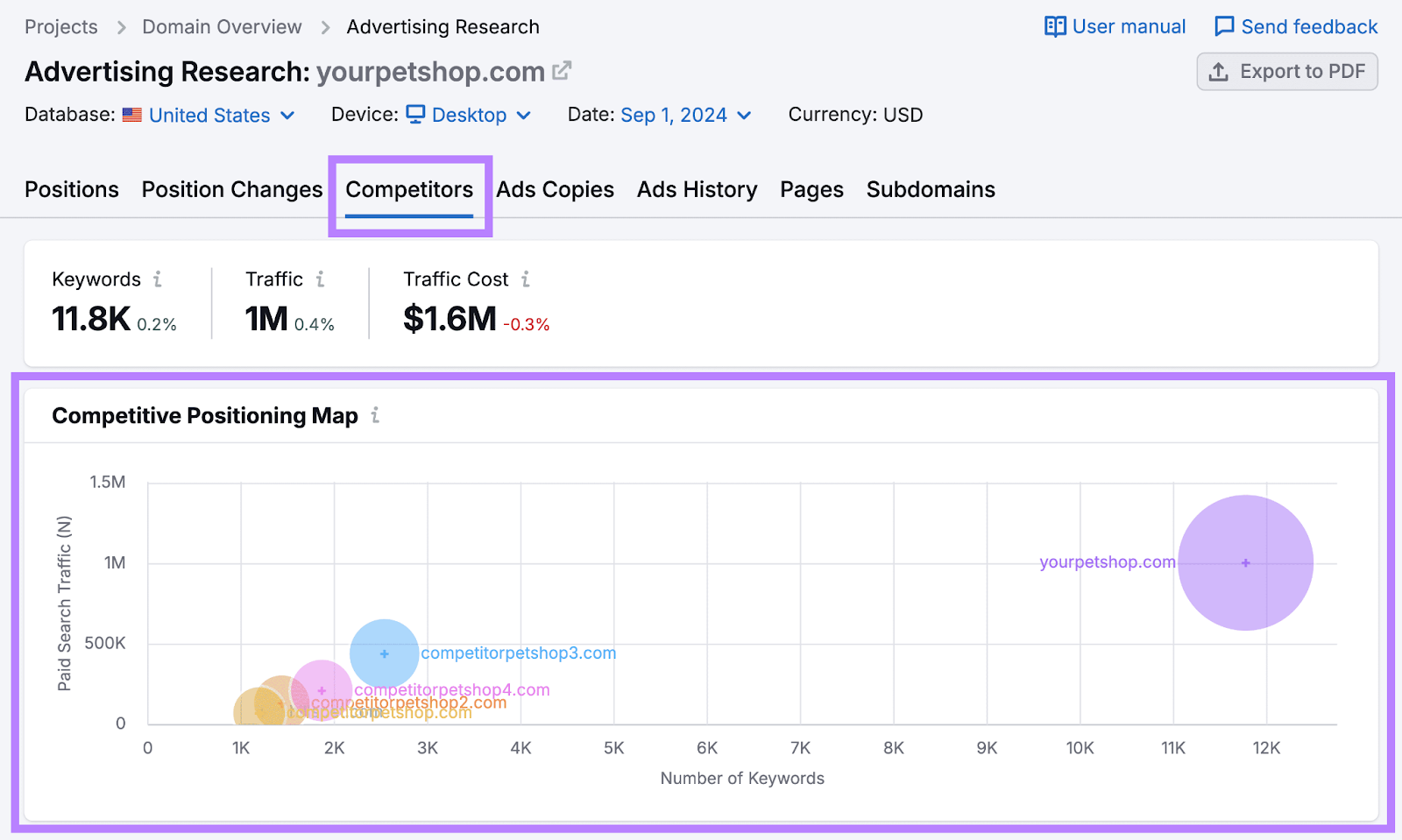
Task: Click the yourpetshop.com bubble on the map
Action: pyautogui.click(x=1245, y=561)
